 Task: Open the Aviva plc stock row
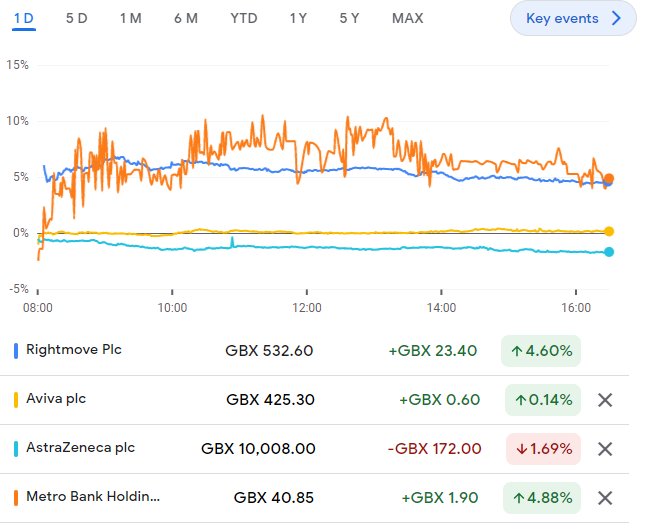coord(314,400)
